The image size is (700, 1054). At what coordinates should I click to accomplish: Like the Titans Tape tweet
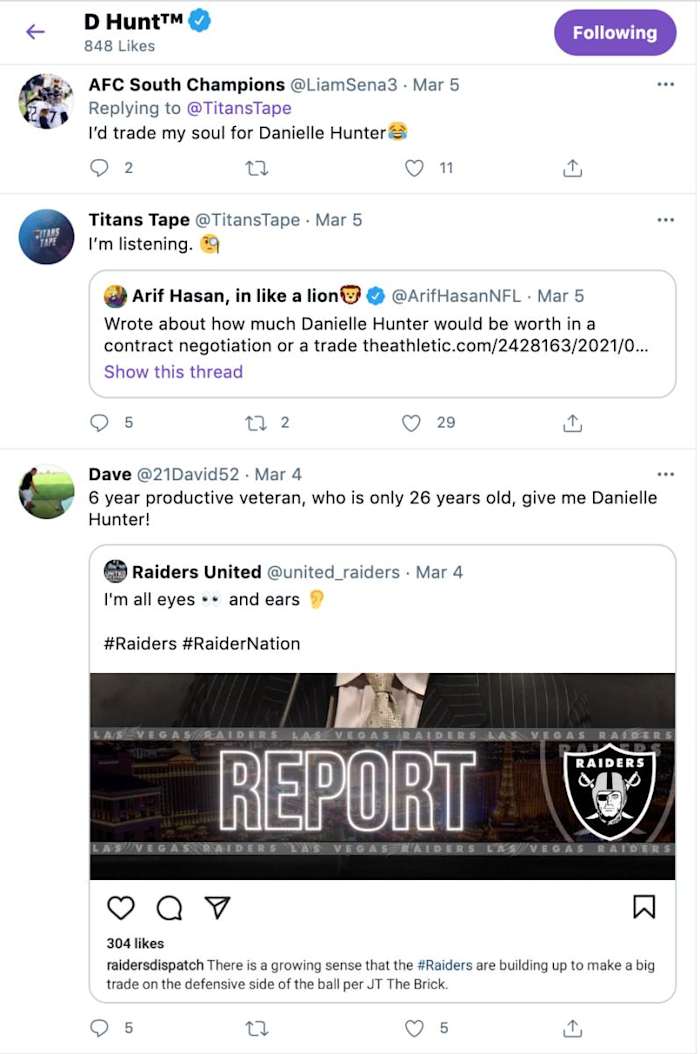tap(411, 423)
